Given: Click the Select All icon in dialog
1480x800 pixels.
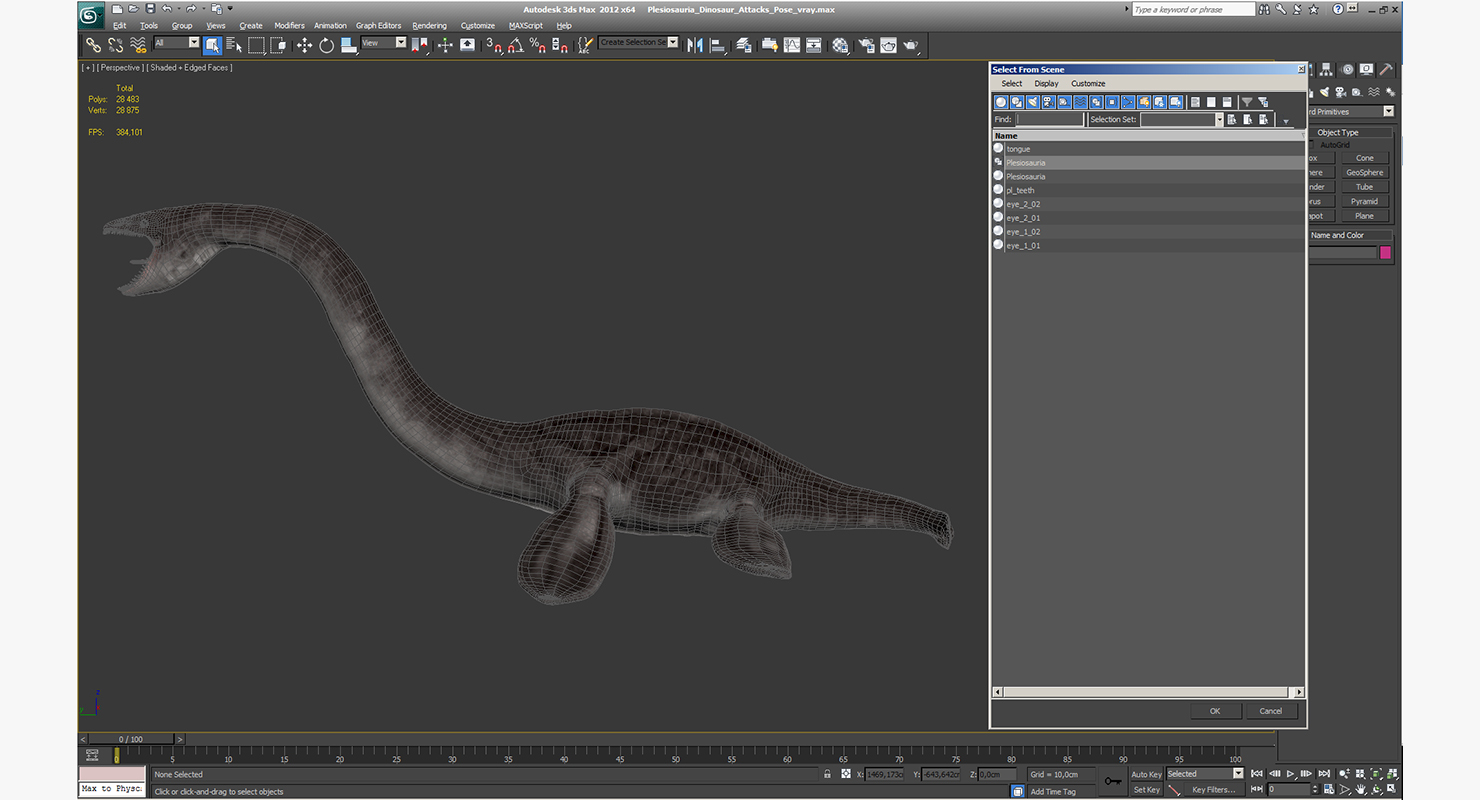Looking at the screenshot, I should coord(1194,102).
